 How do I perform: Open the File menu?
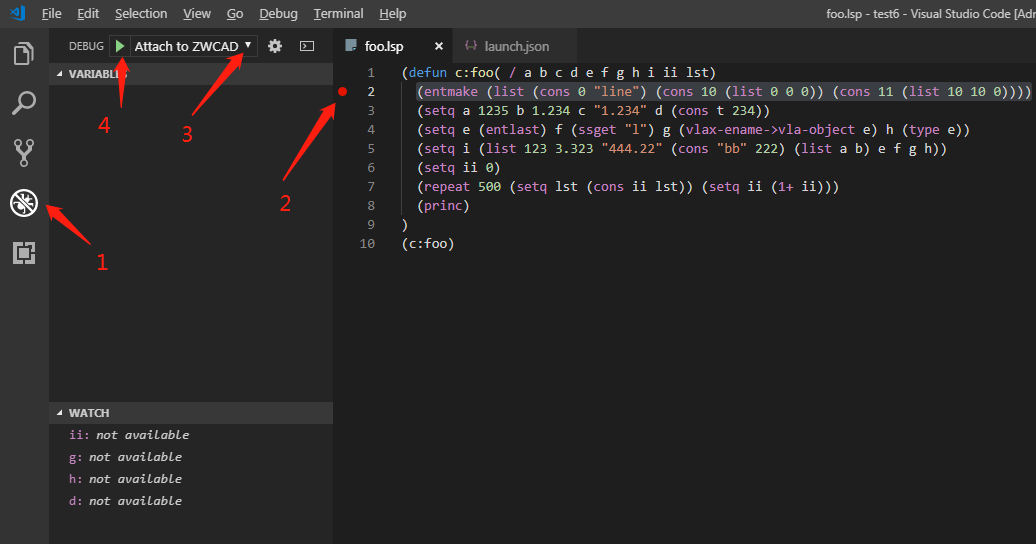[x=52, y=13]
